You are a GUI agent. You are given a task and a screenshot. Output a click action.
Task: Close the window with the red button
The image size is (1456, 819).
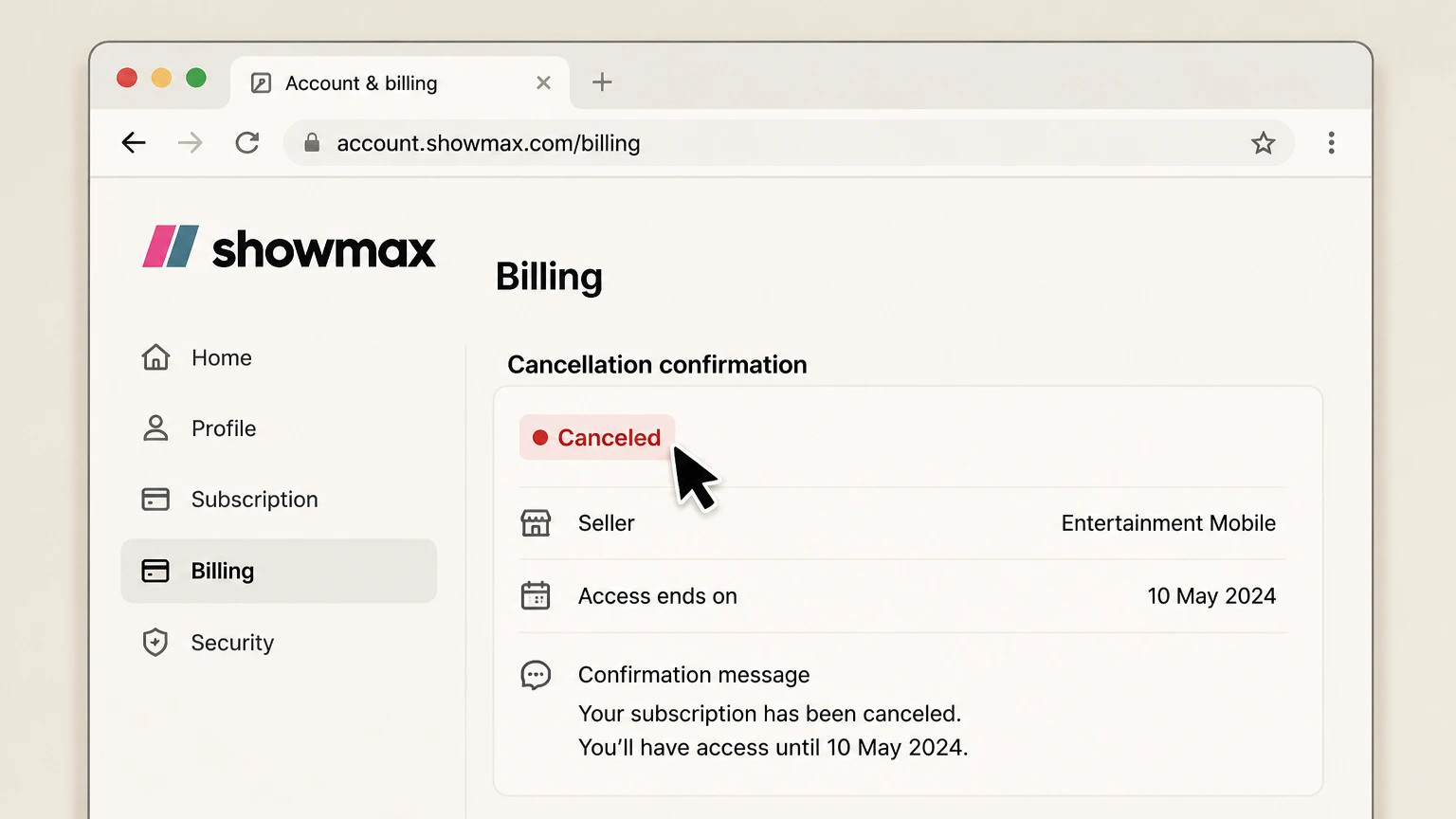pos(127,78)
